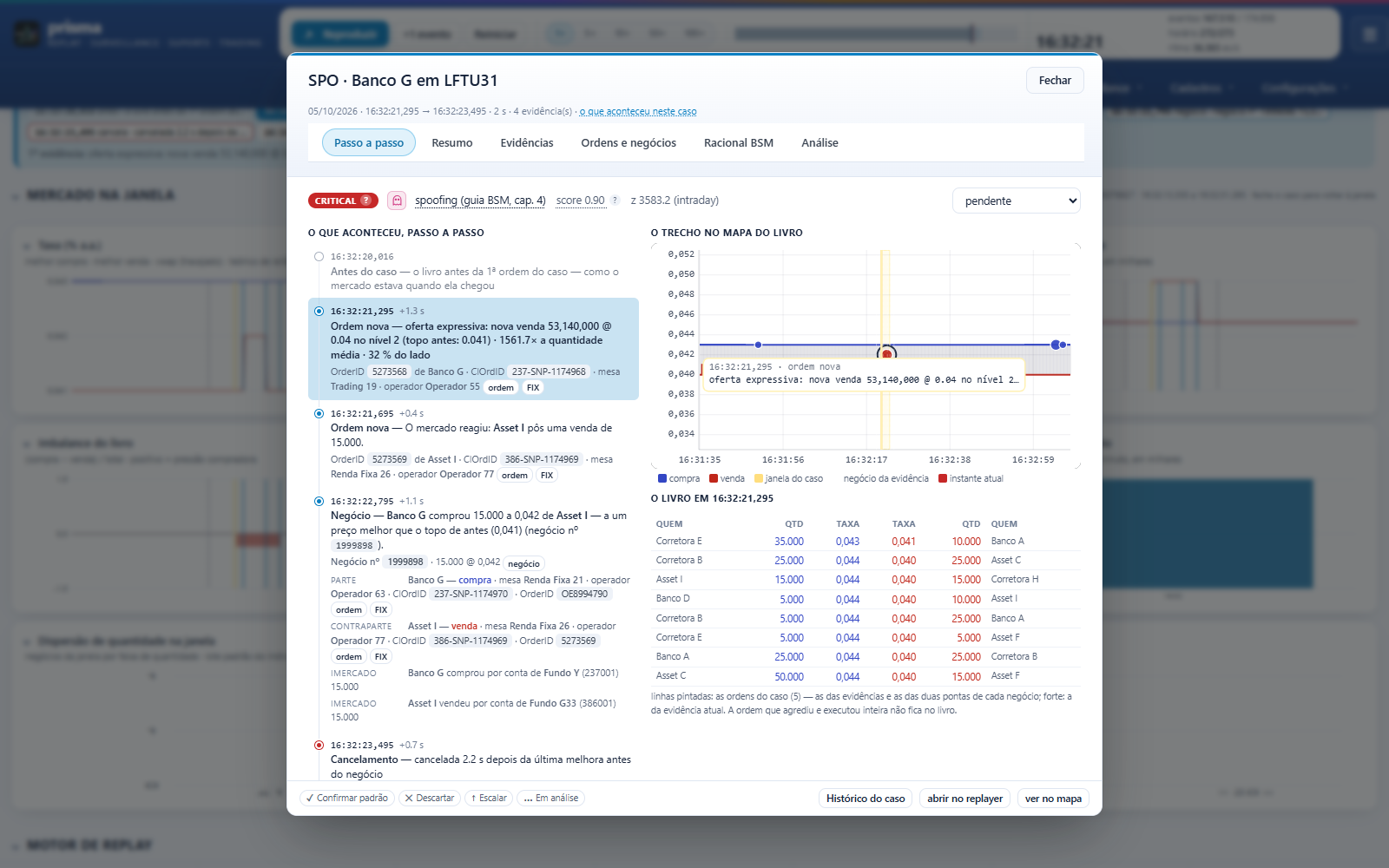
Task: Open the pendente status dropdown
Action: (x=1017, y=201)
